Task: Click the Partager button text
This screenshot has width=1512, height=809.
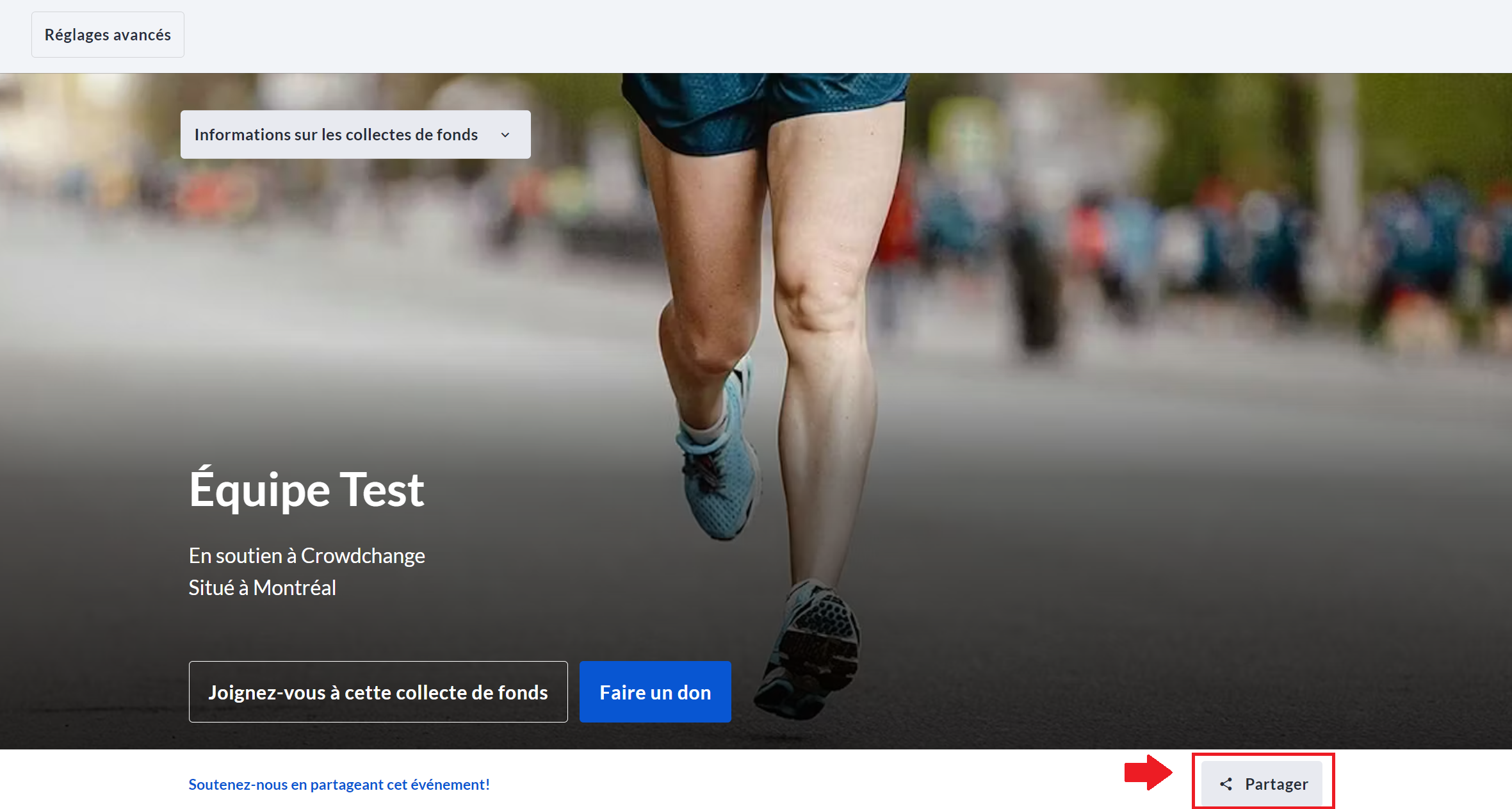Action: tap(1276, 784)
